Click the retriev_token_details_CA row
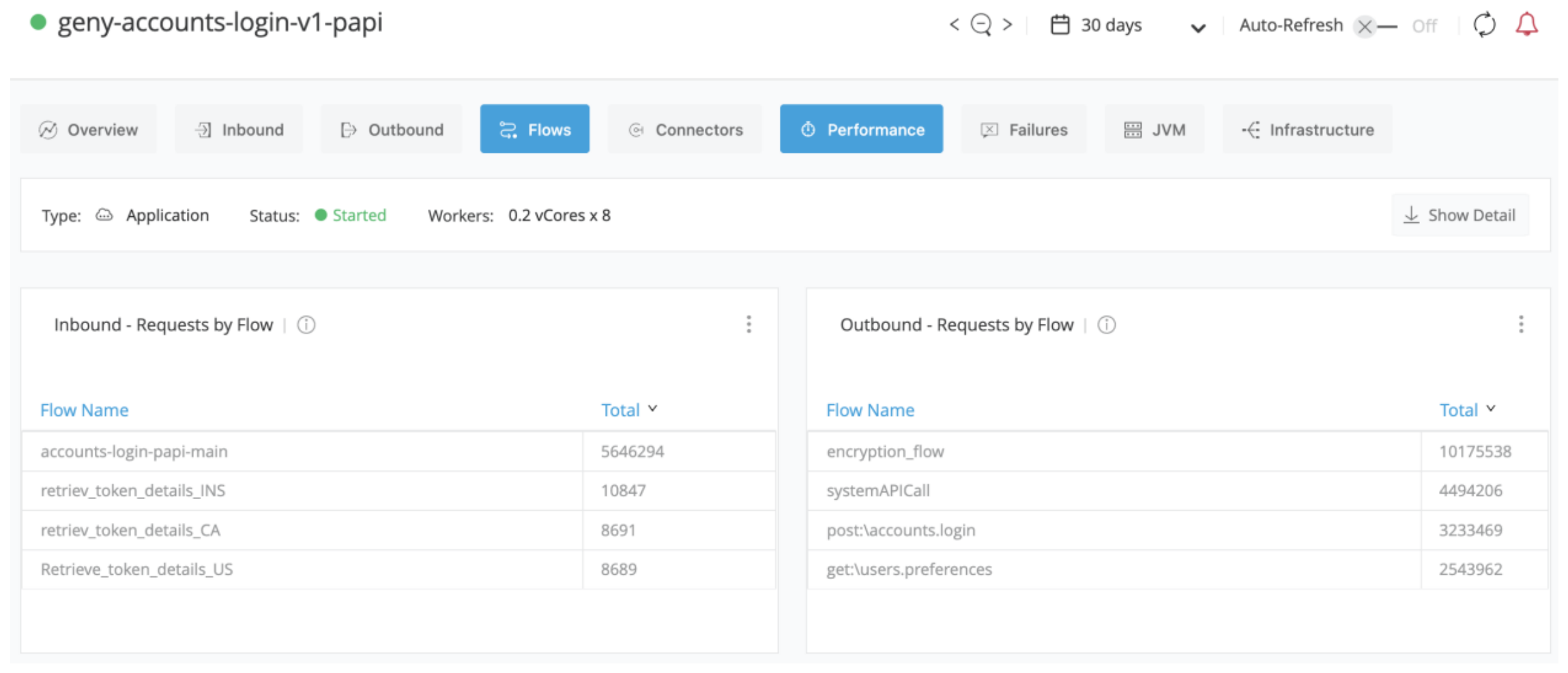The image size is (1568, 673). 398,530
